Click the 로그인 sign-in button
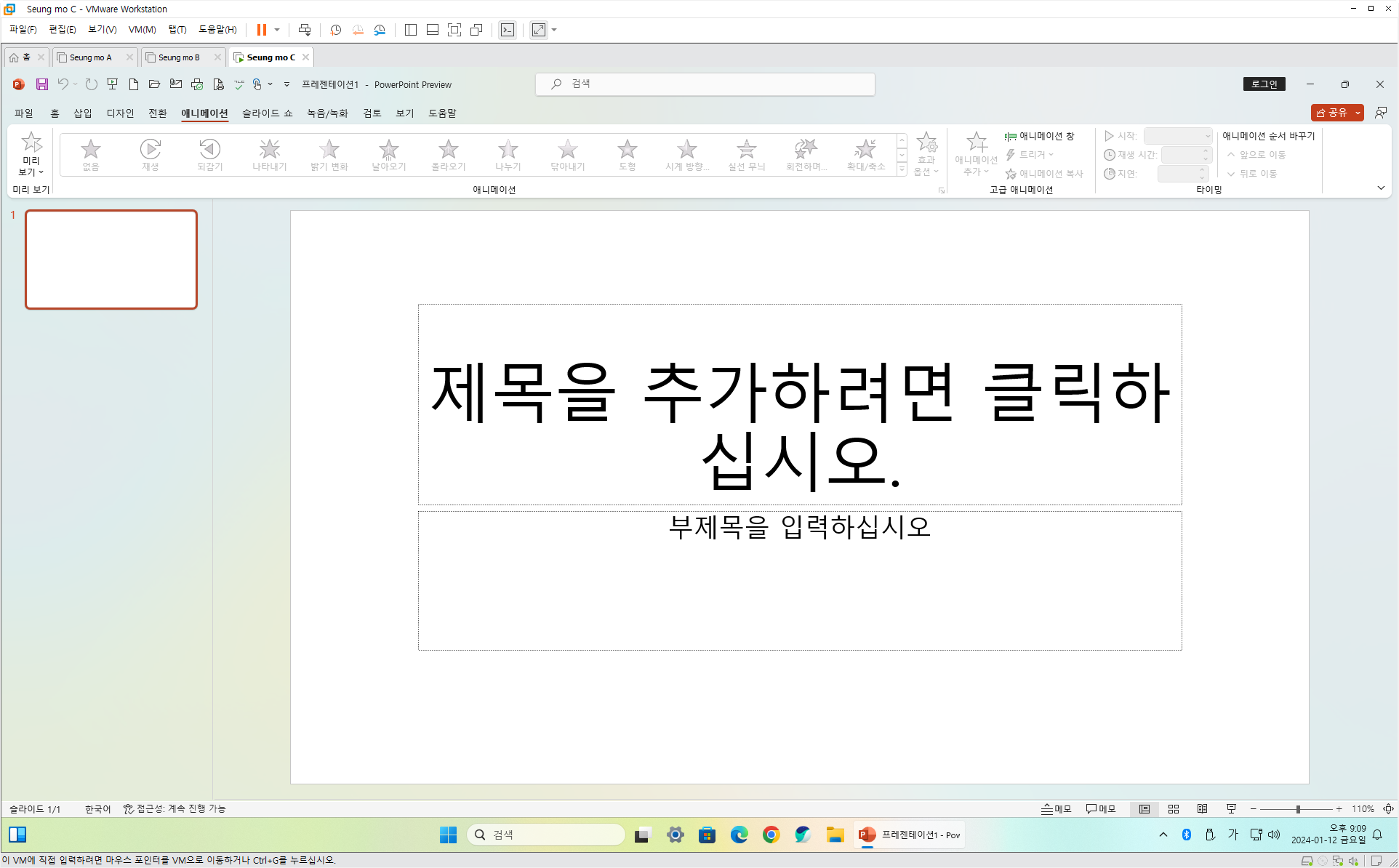The image size is (1399, 868). (x=1264, y=84)
